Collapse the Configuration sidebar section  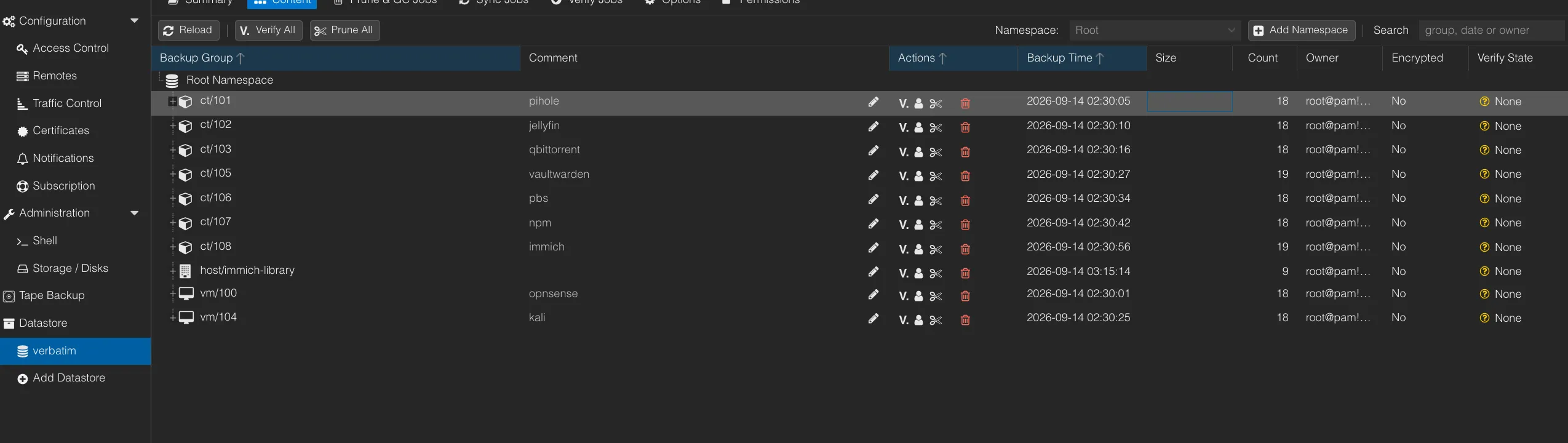(x=134, y=21)
